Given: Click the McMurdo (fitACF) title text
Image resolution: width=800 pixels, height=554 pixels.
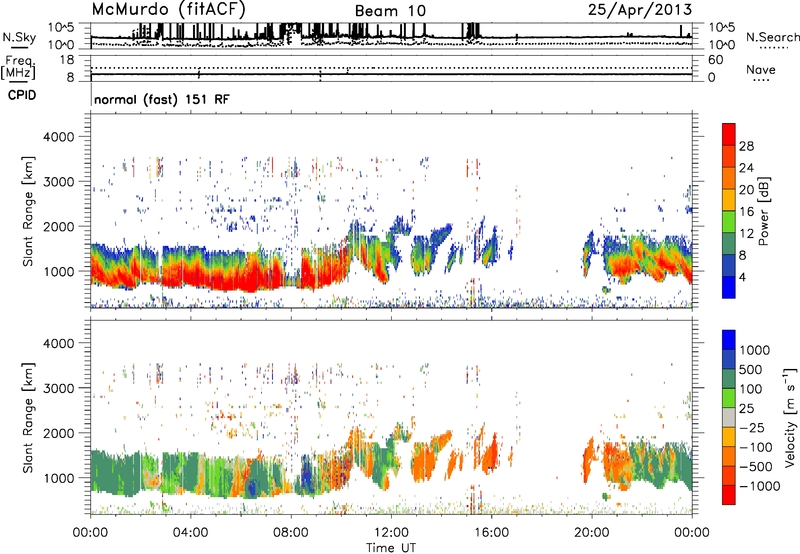Looking at the screenshot, I should coord(168,10).
